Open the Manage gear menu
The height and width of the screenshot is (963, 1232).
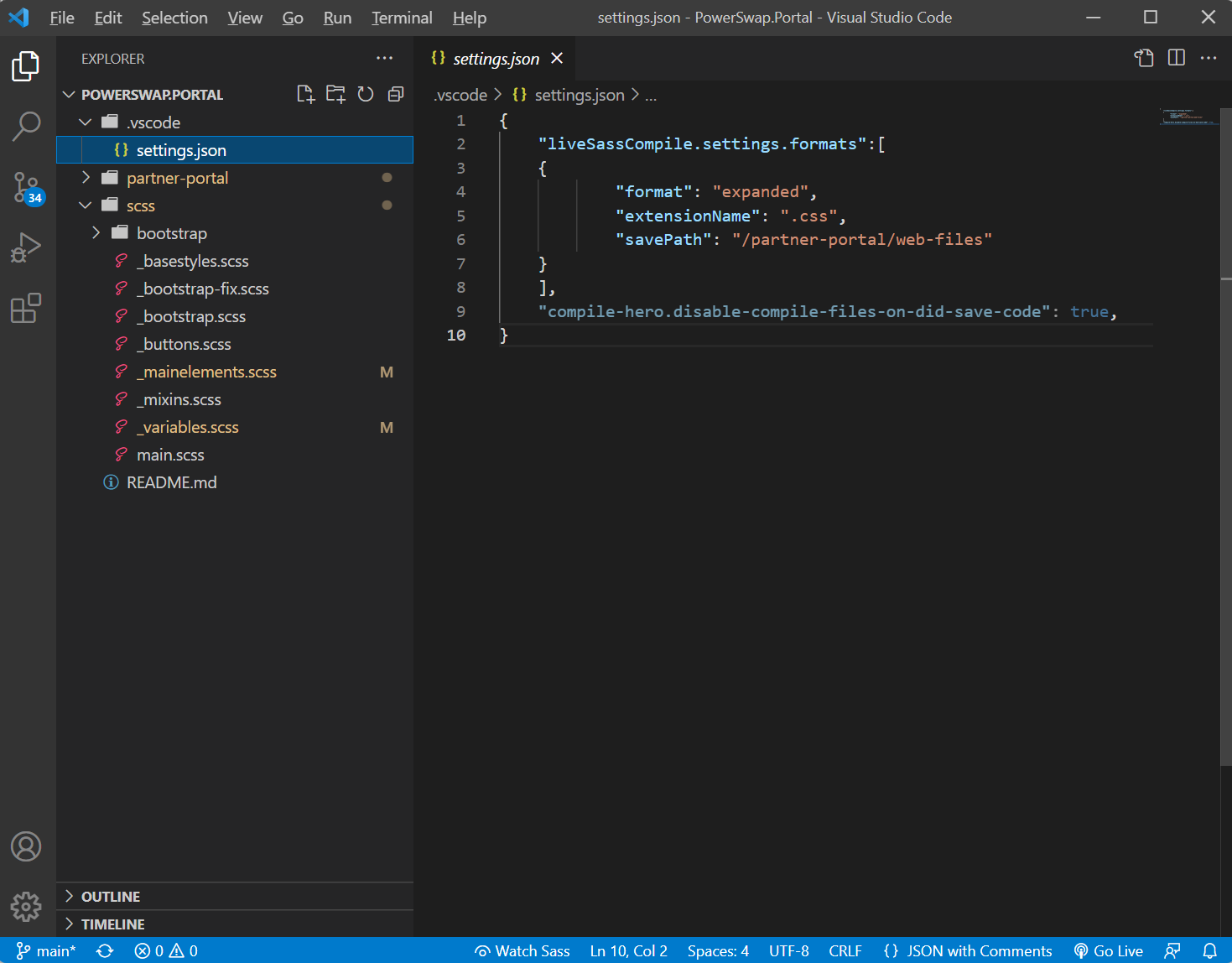point(26,907)
